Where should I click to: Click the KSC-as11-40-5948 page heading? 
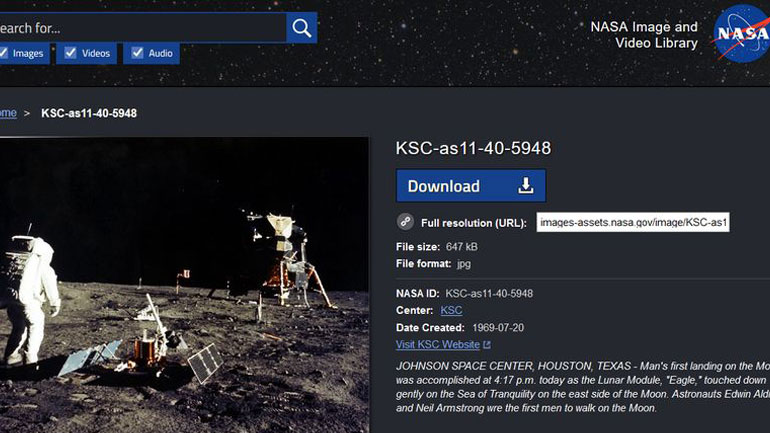[x=473, y=148]
